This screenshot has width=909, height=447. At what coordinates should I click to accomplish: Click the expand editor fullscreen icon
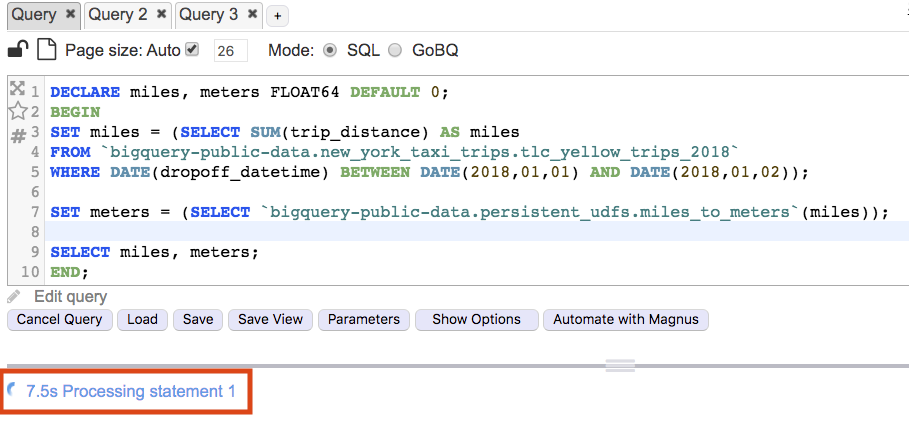click(x=17, y=90)
